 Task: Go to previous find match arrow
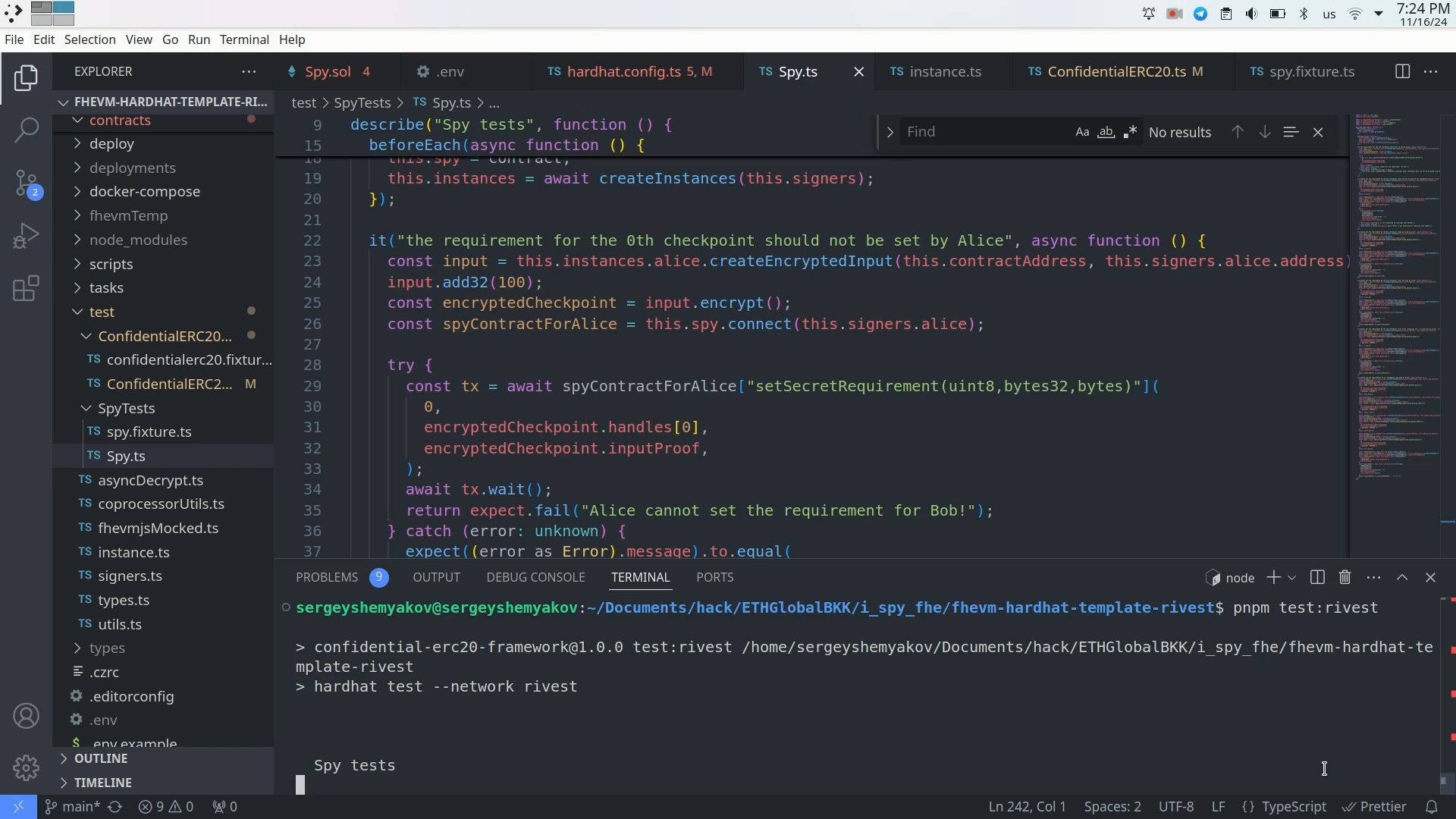[x=1238, y=132]
